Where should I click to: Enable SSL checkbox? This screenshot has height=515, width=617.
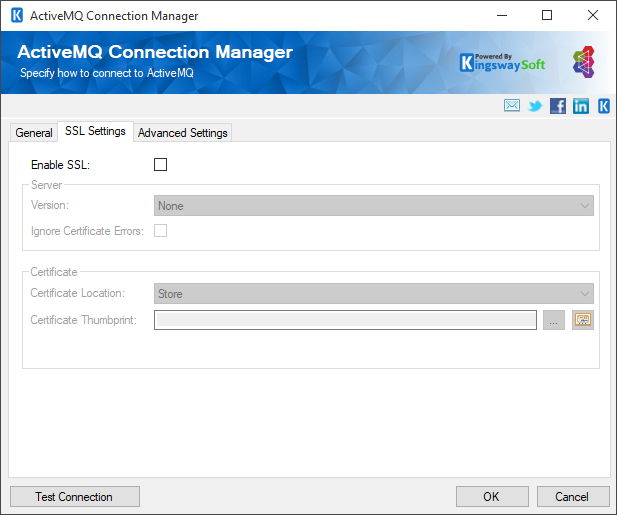161,164
